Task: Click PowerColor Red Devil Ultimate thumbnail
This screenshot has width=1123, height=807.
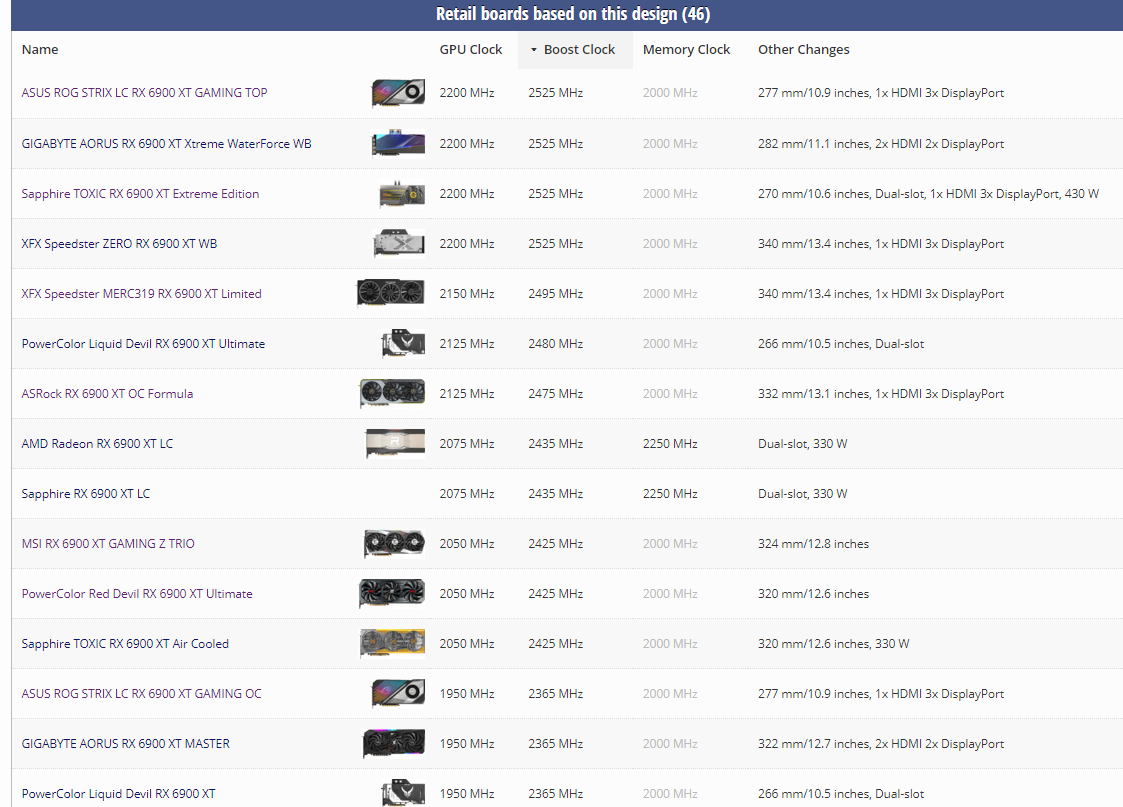Action: (x=392, y=594)
